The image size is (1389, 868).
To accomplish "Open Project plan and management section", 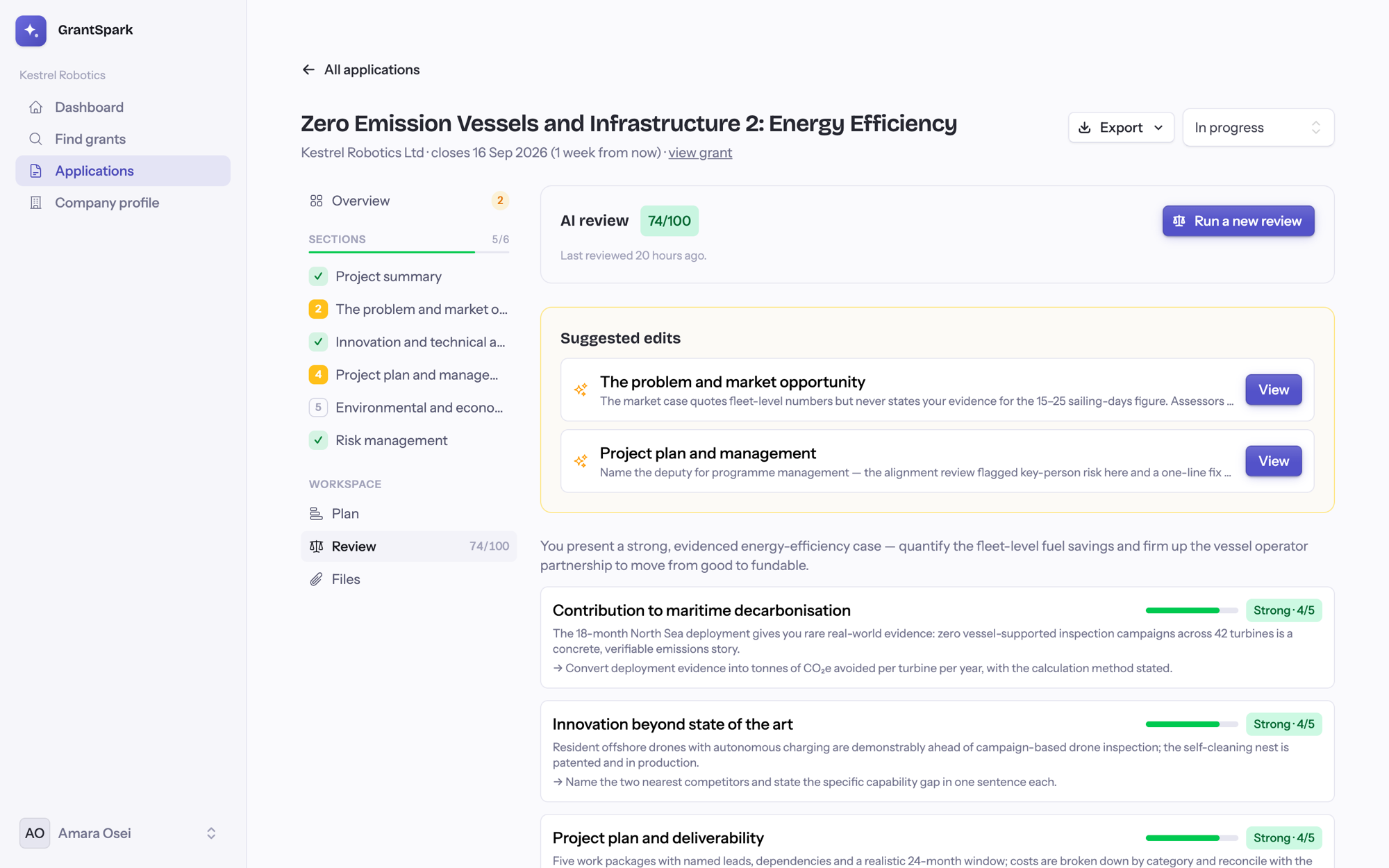I will [x=409, y=375].
